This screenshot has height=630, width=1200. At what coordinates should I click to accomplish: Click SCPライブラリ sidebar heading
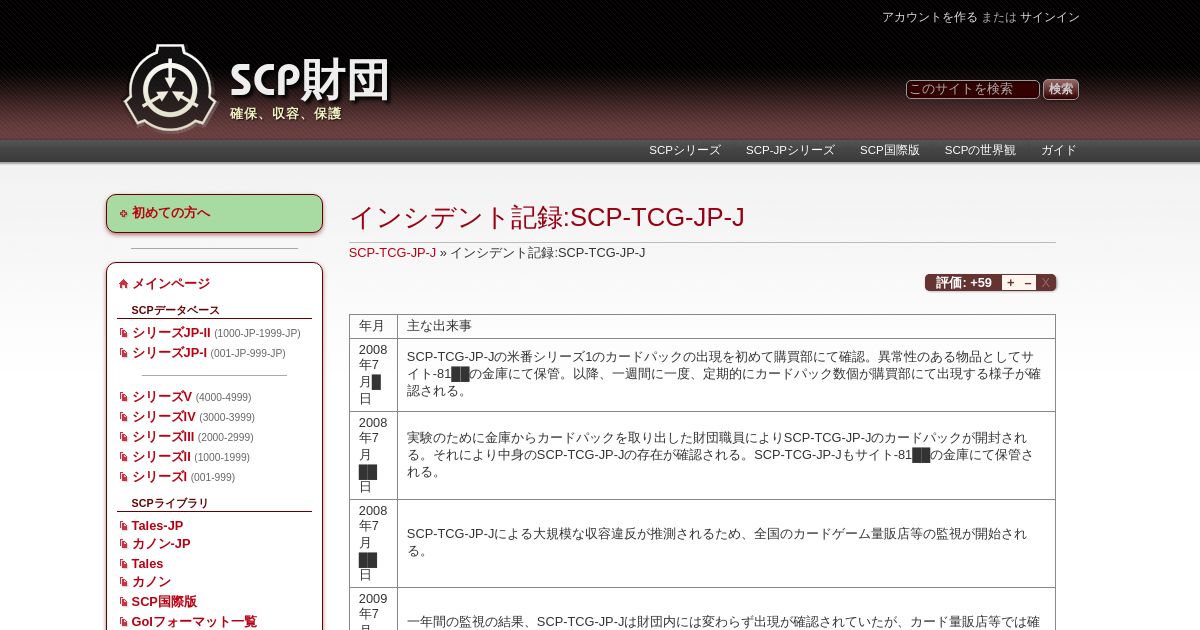click(x=170, y=503)
